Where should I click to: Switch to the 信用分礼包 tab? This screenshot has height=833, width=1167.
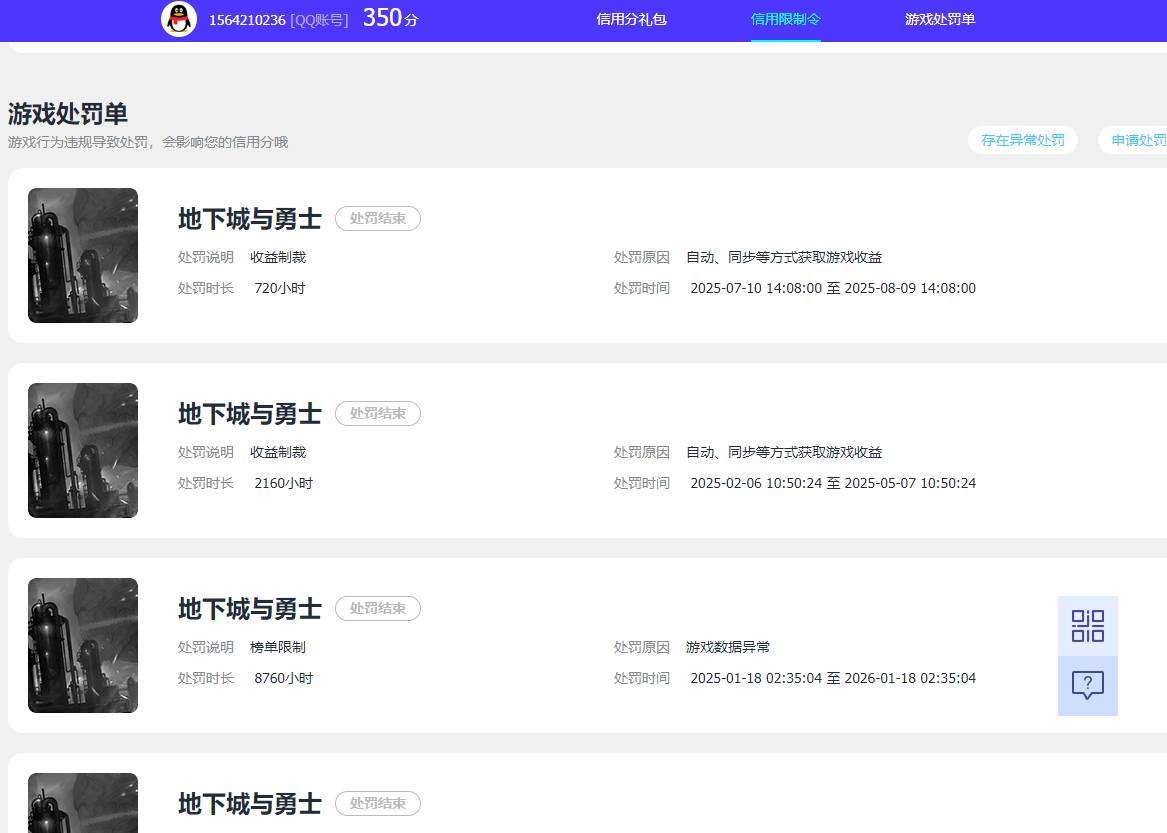[631, 19]
